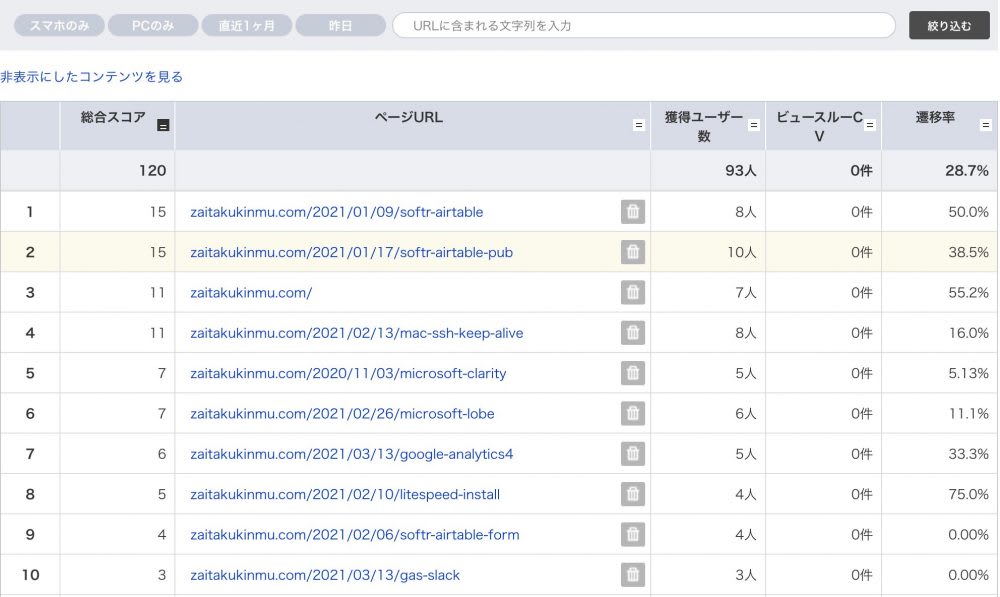Open 非表示にしたコンテンツを見る link
This screenshot has width=1000, height=597.
pos(92,77)
